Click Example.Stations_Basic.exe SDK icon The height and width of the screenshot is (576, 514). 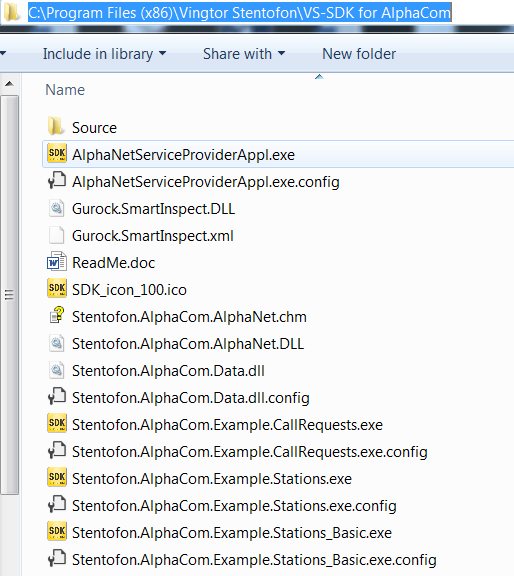[57, 531]
